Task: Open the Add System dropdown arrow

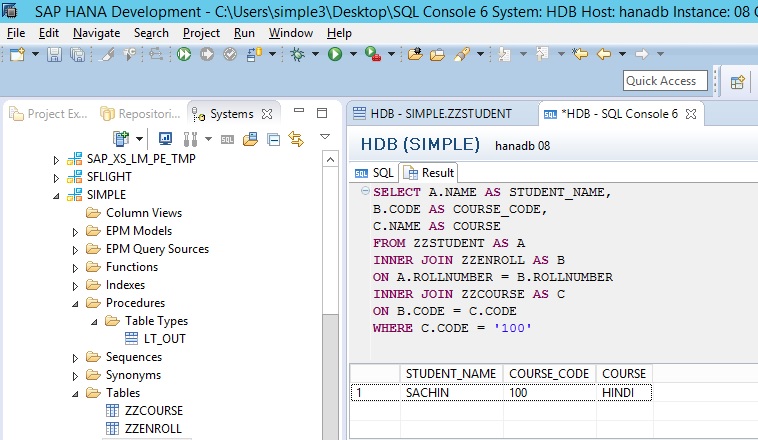Action: point(139,139)
